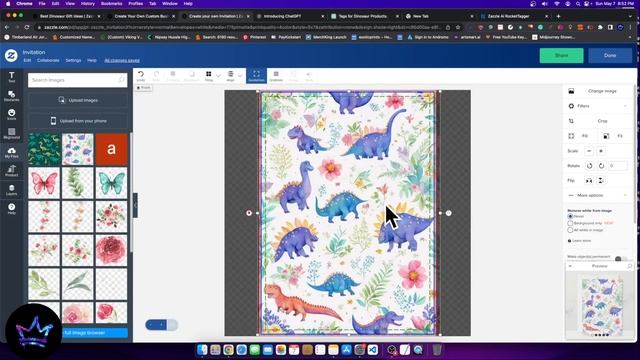
Task: Decrease scale with minus button
Action: [x=589, y=151]
